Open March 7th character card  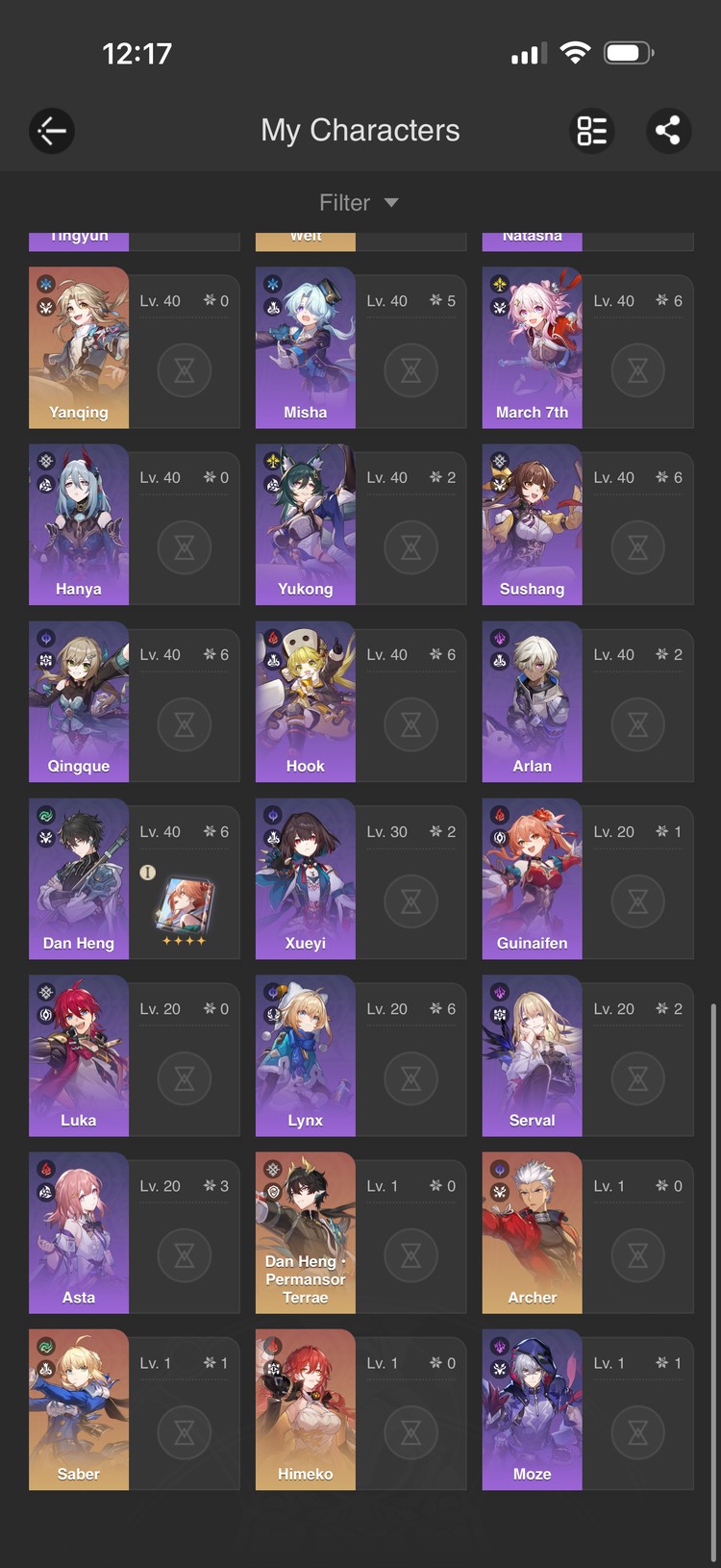587,347
